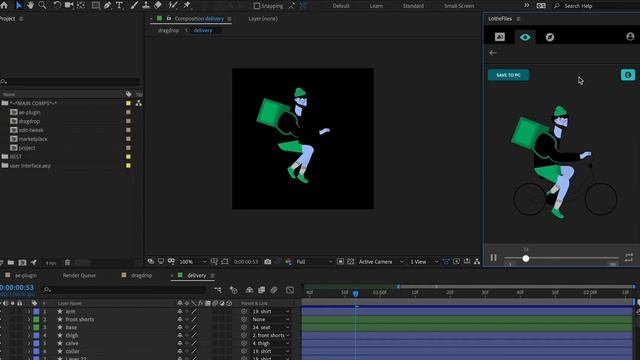The width and height of the screenshot is (640, 360).
Task: Open the Active Camera dropdown
Action: tap(381, 262)
